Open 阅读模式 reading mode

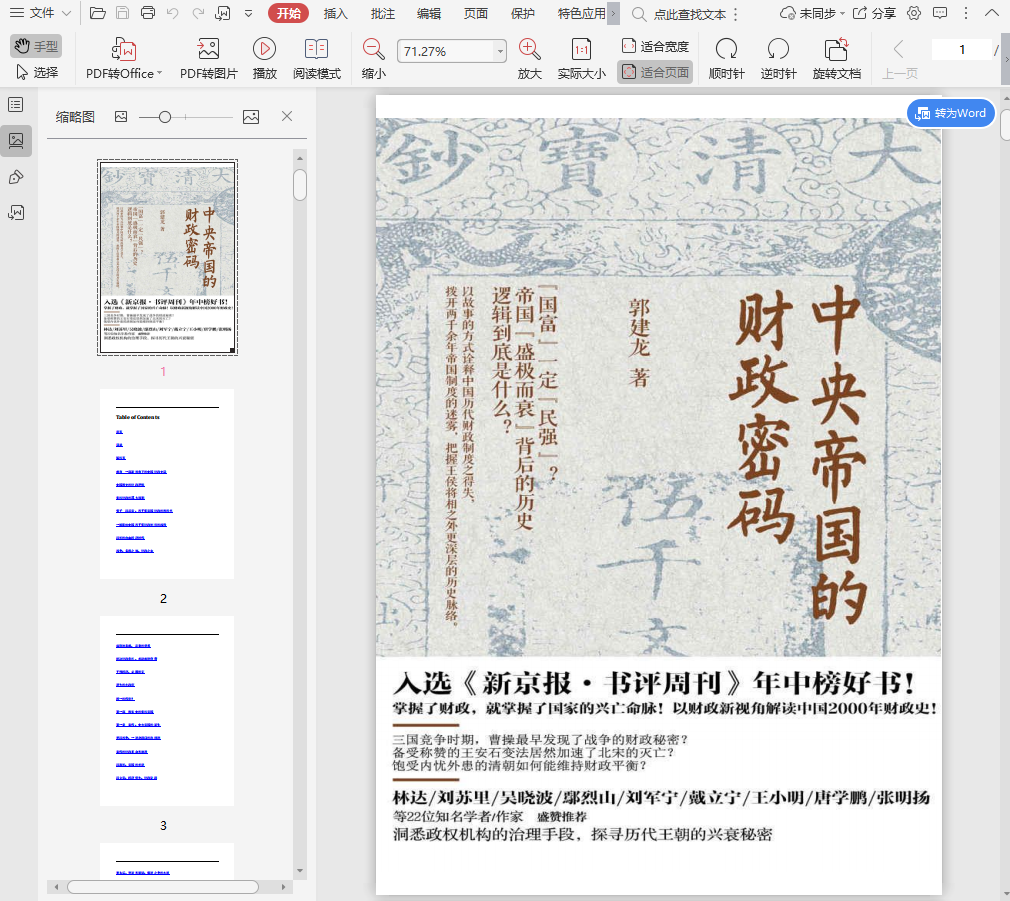point(316,49)
